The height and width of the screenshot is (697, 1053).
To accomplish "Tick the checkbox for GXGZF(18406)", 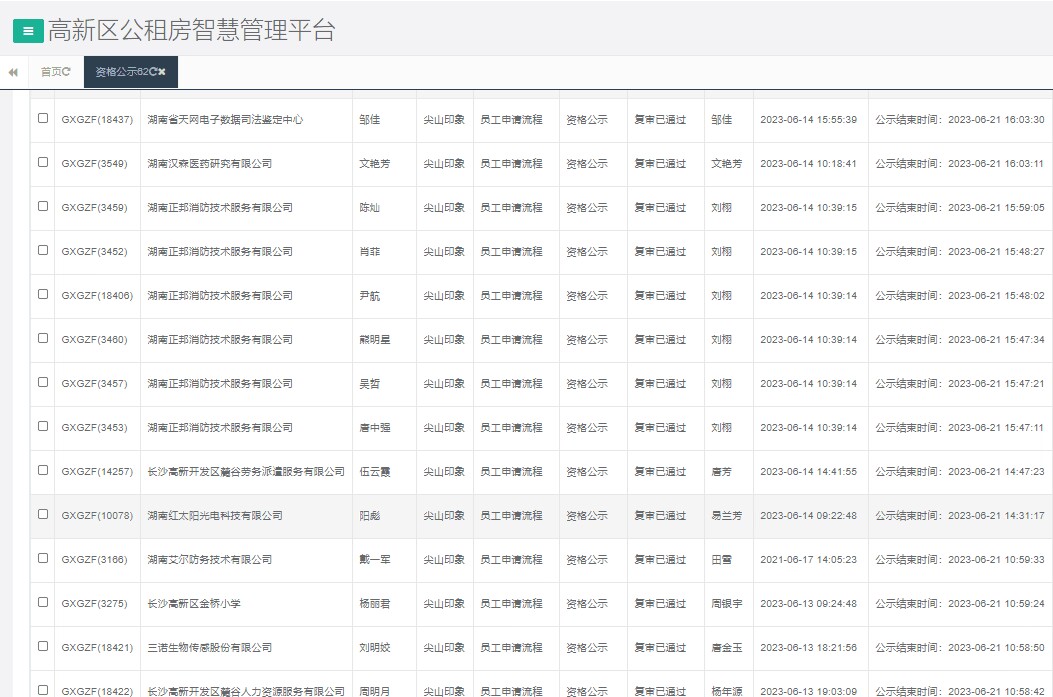I will (42, 295).
